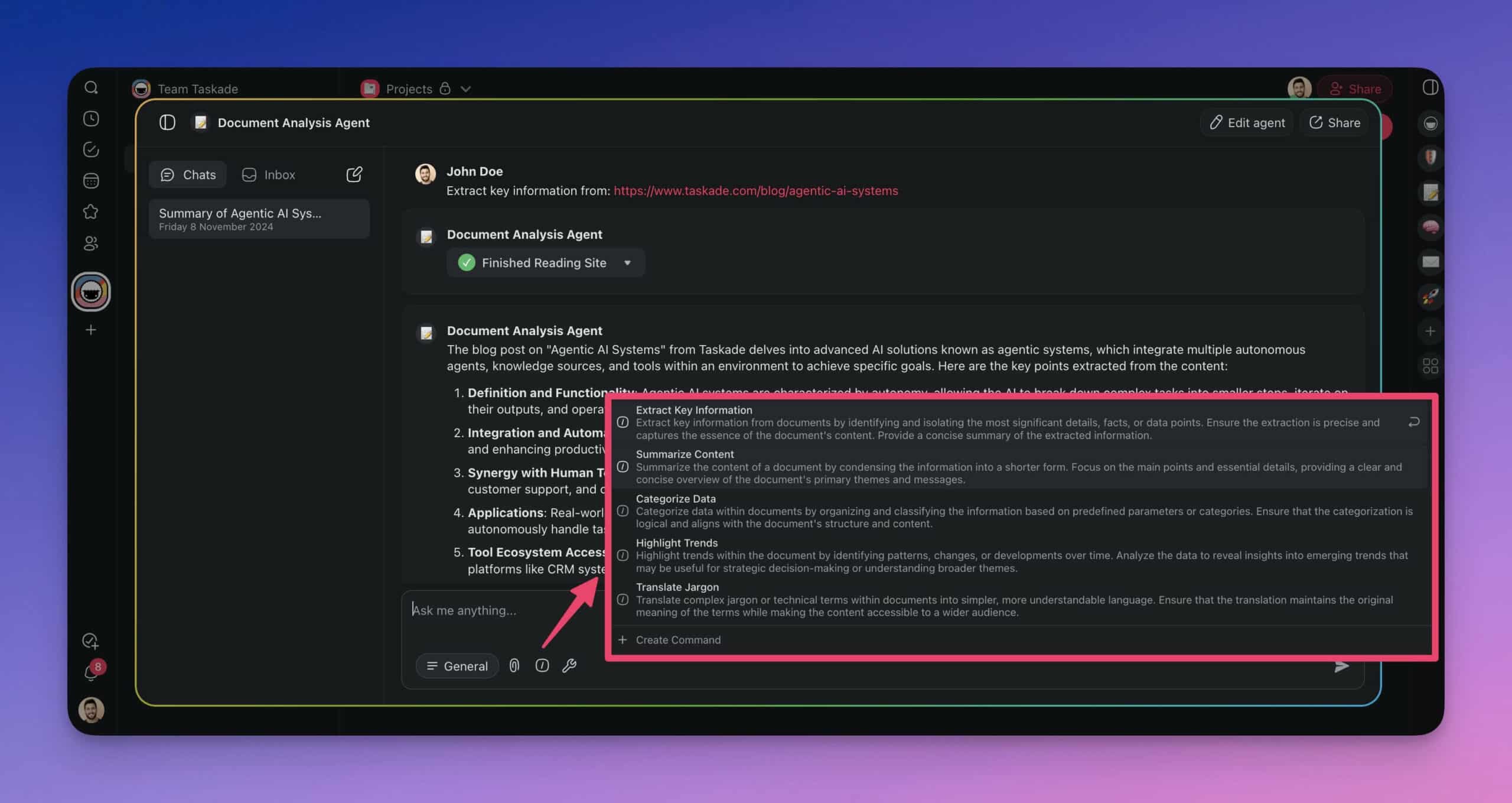Click the Taskade blog post hyperlink
Viewport: 1512px width, 803px height.
pyautogui.click(x=754, y=191)
